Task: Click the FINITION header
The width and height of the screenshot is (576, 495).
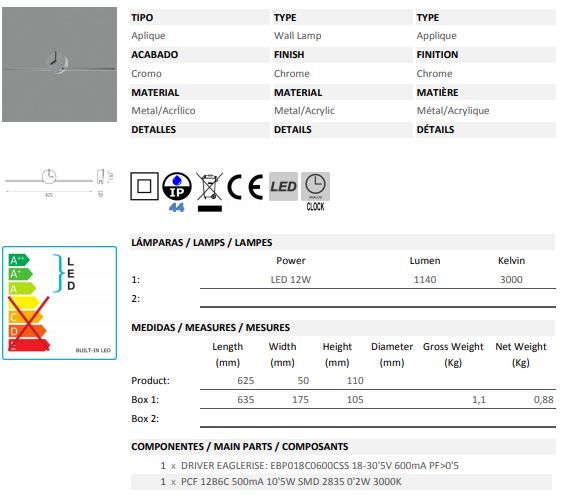Action: click(437, 54)
